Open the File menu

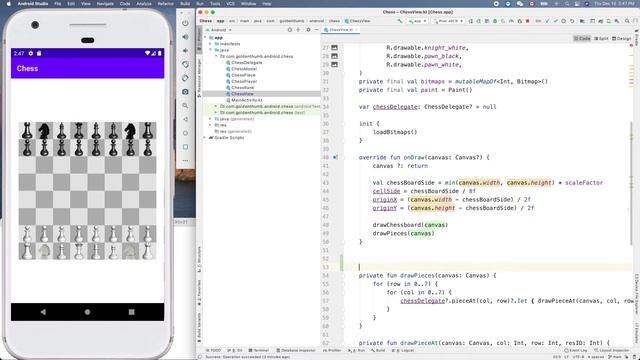[58, 4]
